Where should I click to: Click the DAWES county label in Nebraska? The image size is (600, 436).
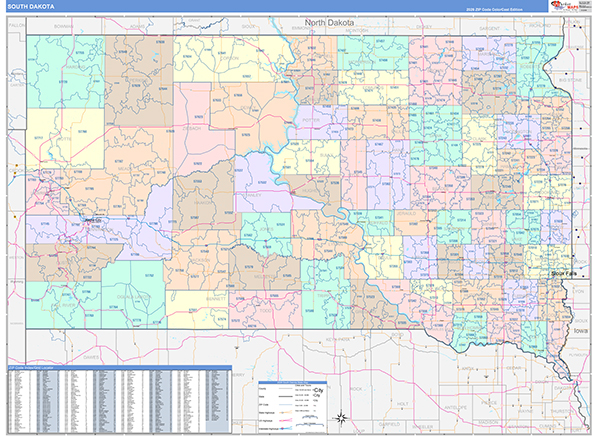coord(91,357)
